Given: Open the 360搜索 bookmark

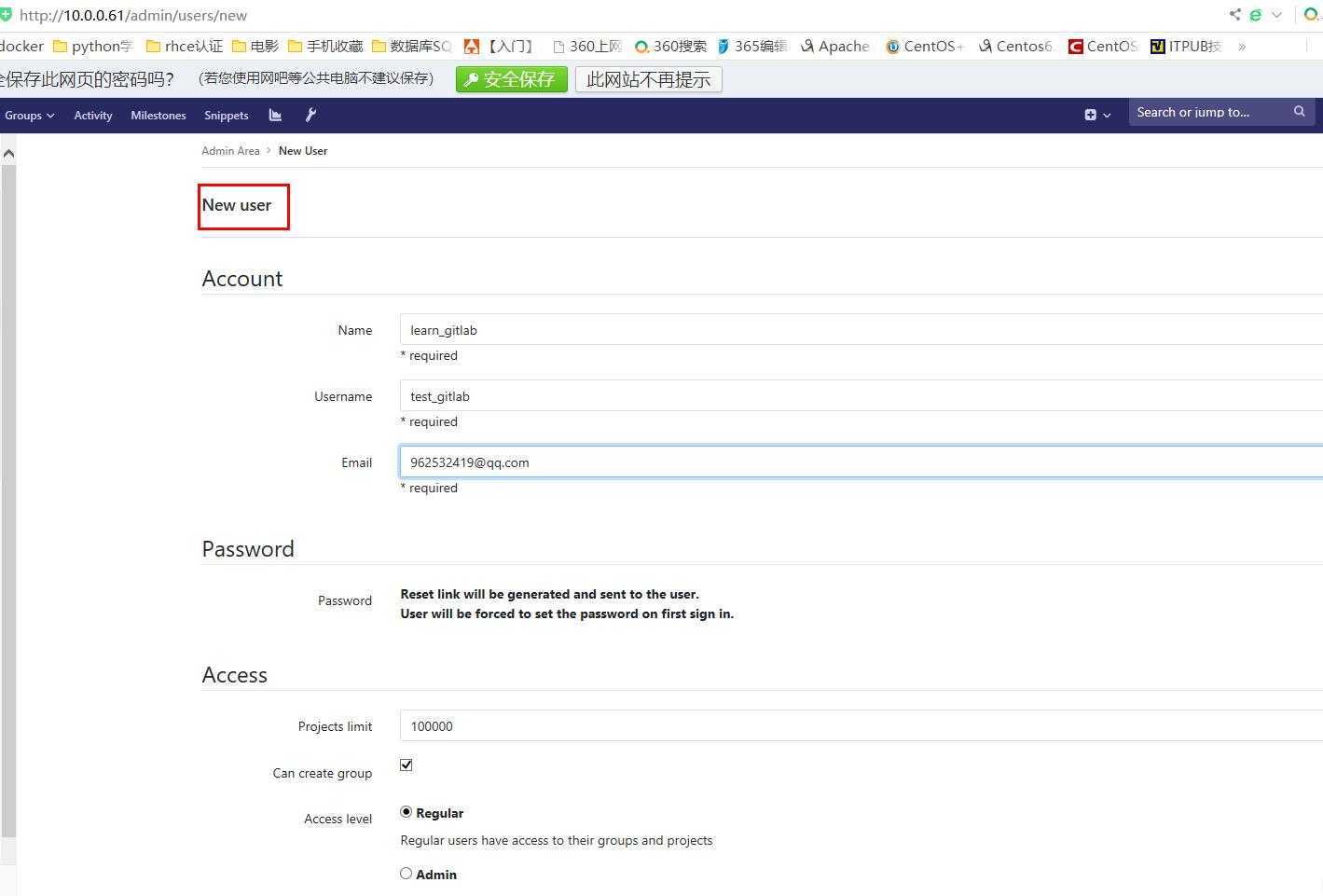Looking at the screenshot, I should click(x=670, y=46).
